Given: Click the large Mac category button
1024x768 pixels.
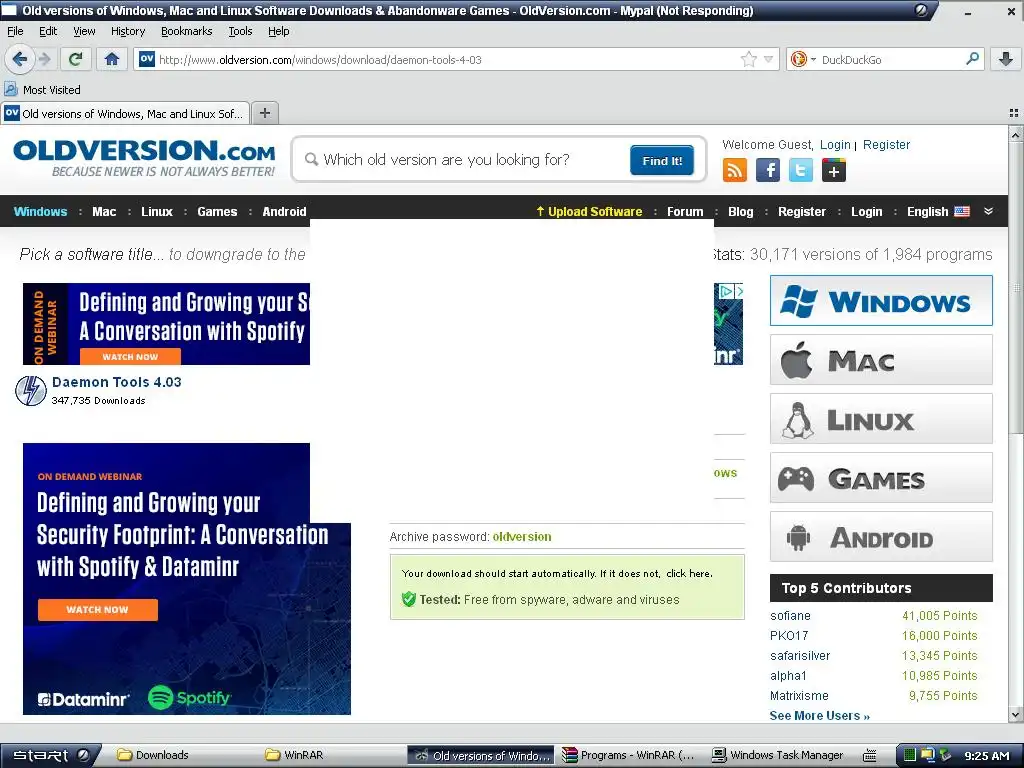Looking at the screenshot, I should pyautogui.click(x=881, y=359).
